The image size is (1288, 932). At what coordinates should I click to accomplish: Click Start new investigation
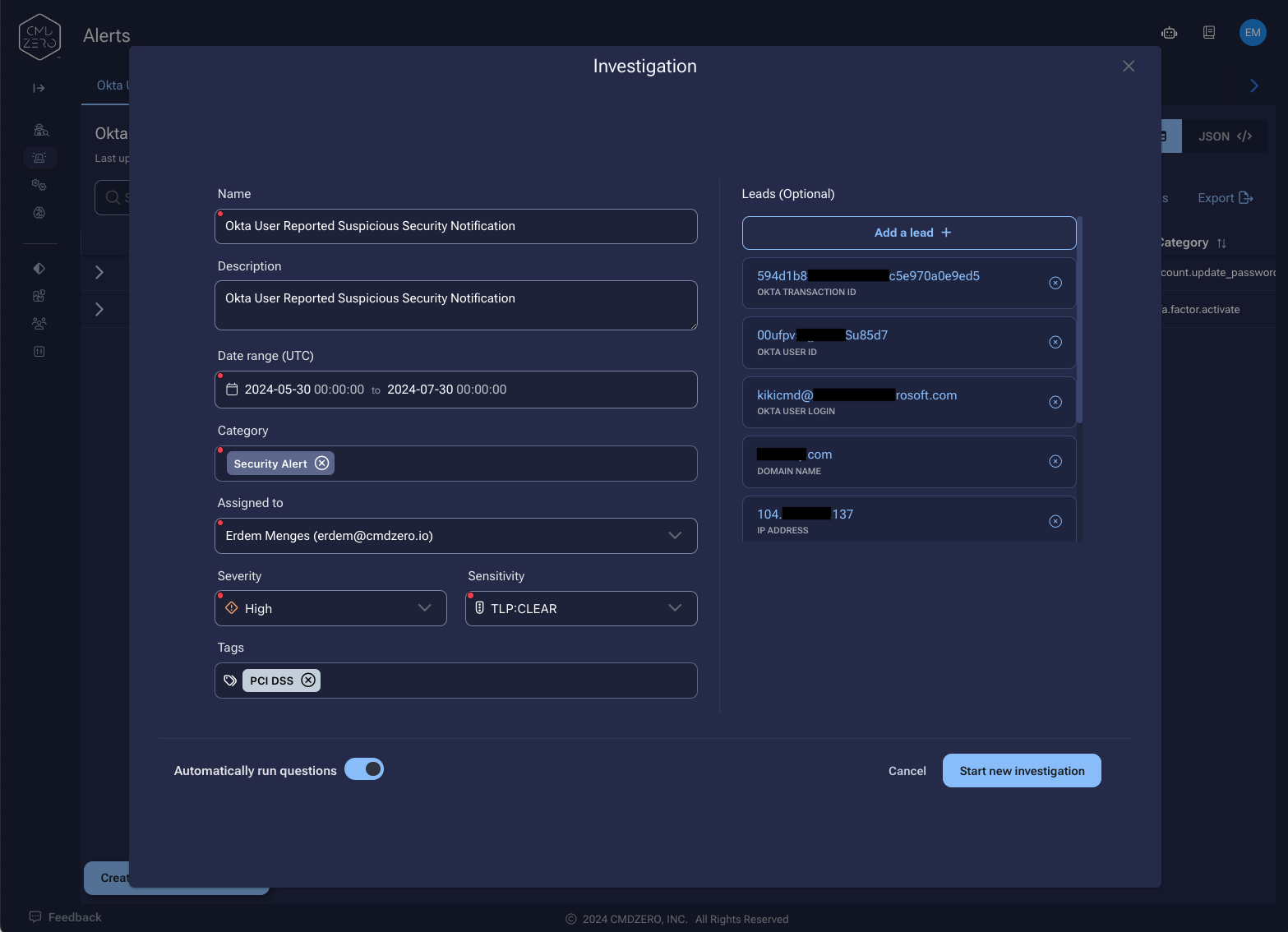tap(1022, 771)
